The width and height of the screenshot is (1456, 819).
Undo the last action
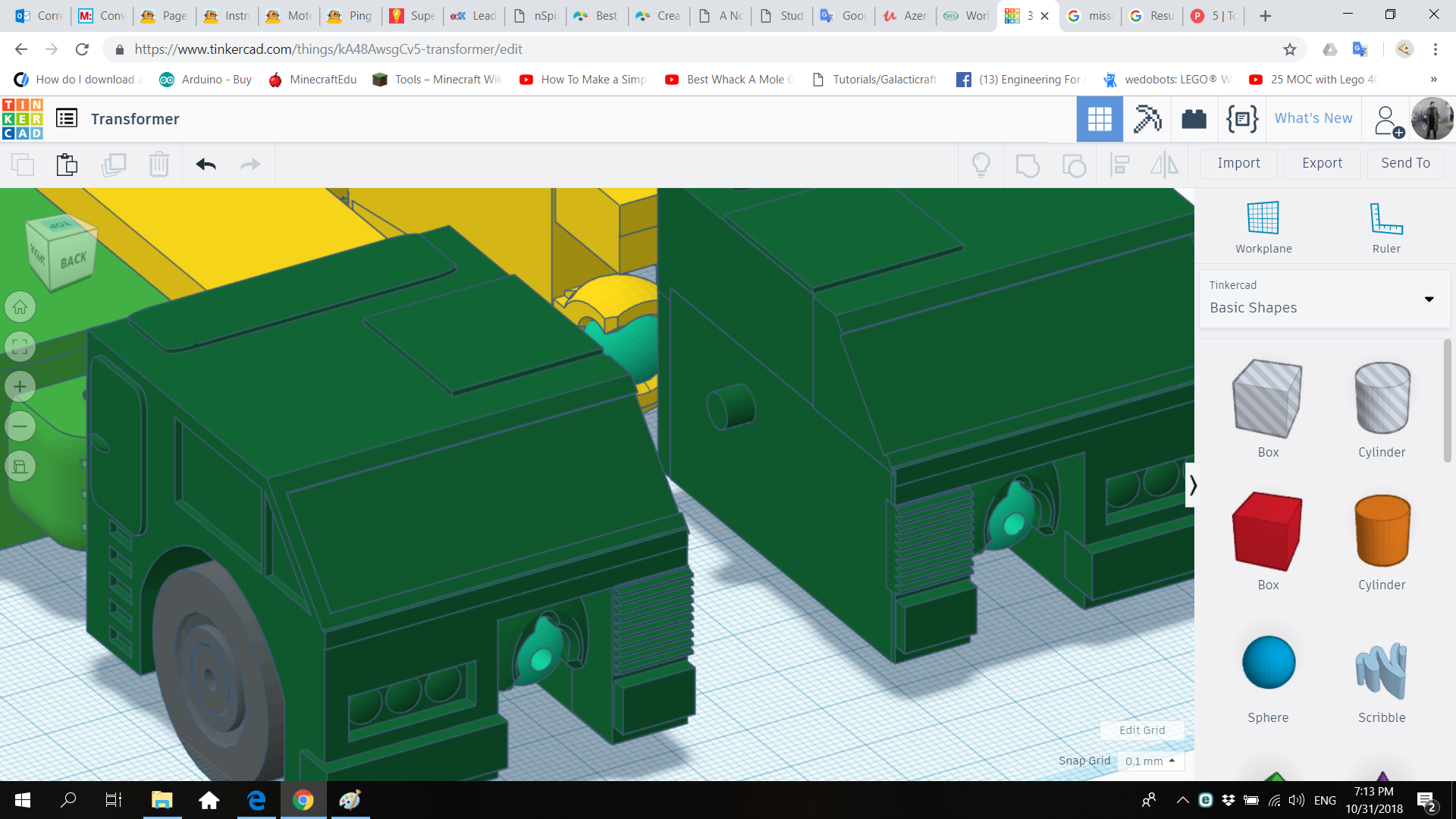(205, 165)
